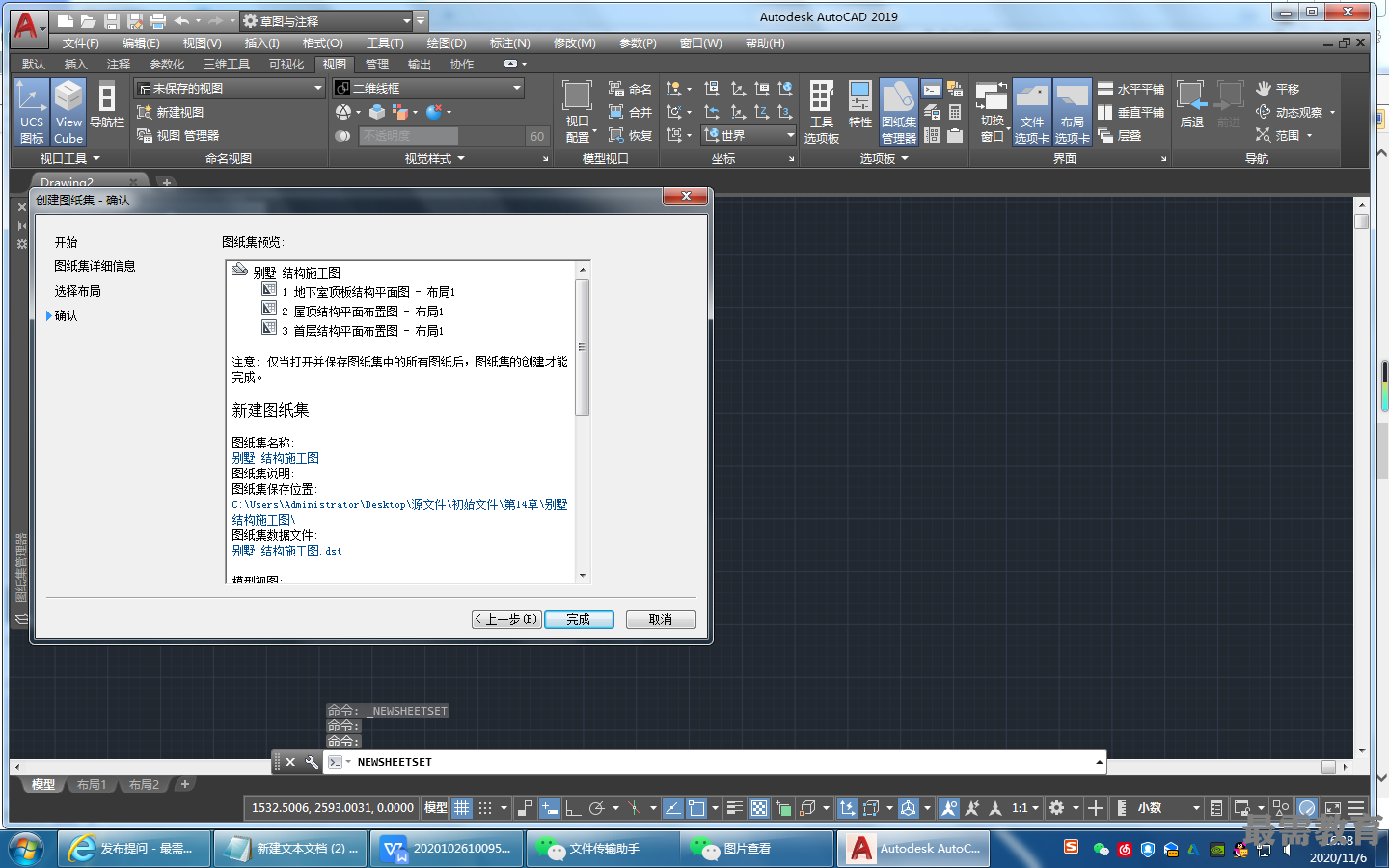Open the 文件(F) menu
The height and width of the screenshot is (868, 1389).
tap(80, 43)
